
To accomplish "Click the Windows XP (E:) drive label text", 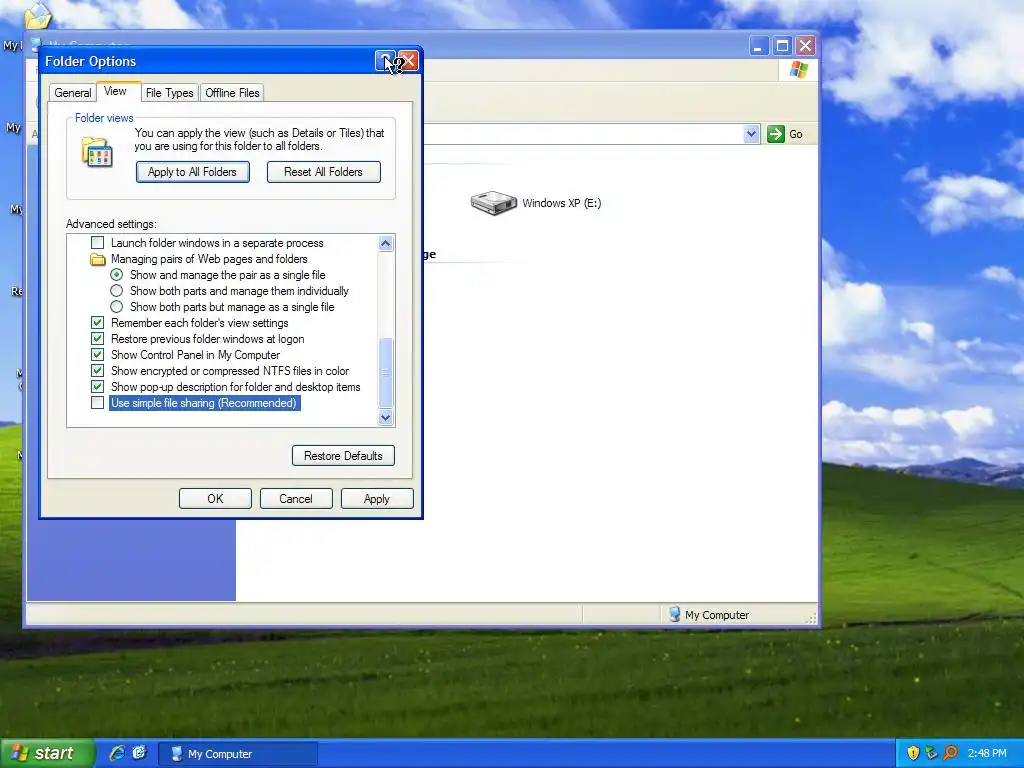I will 562,203.
